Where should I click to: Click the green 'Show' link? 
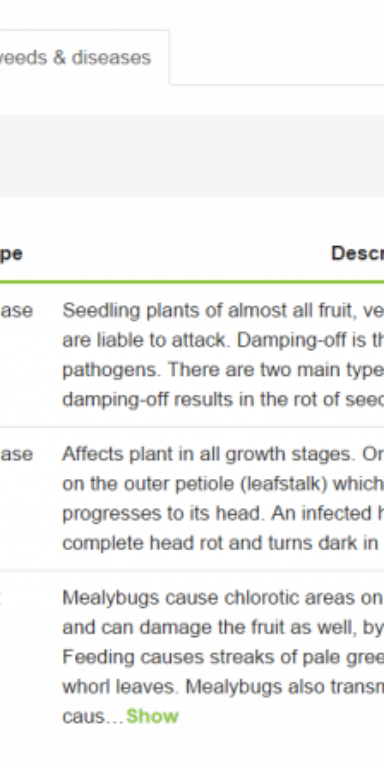[152, 716]
